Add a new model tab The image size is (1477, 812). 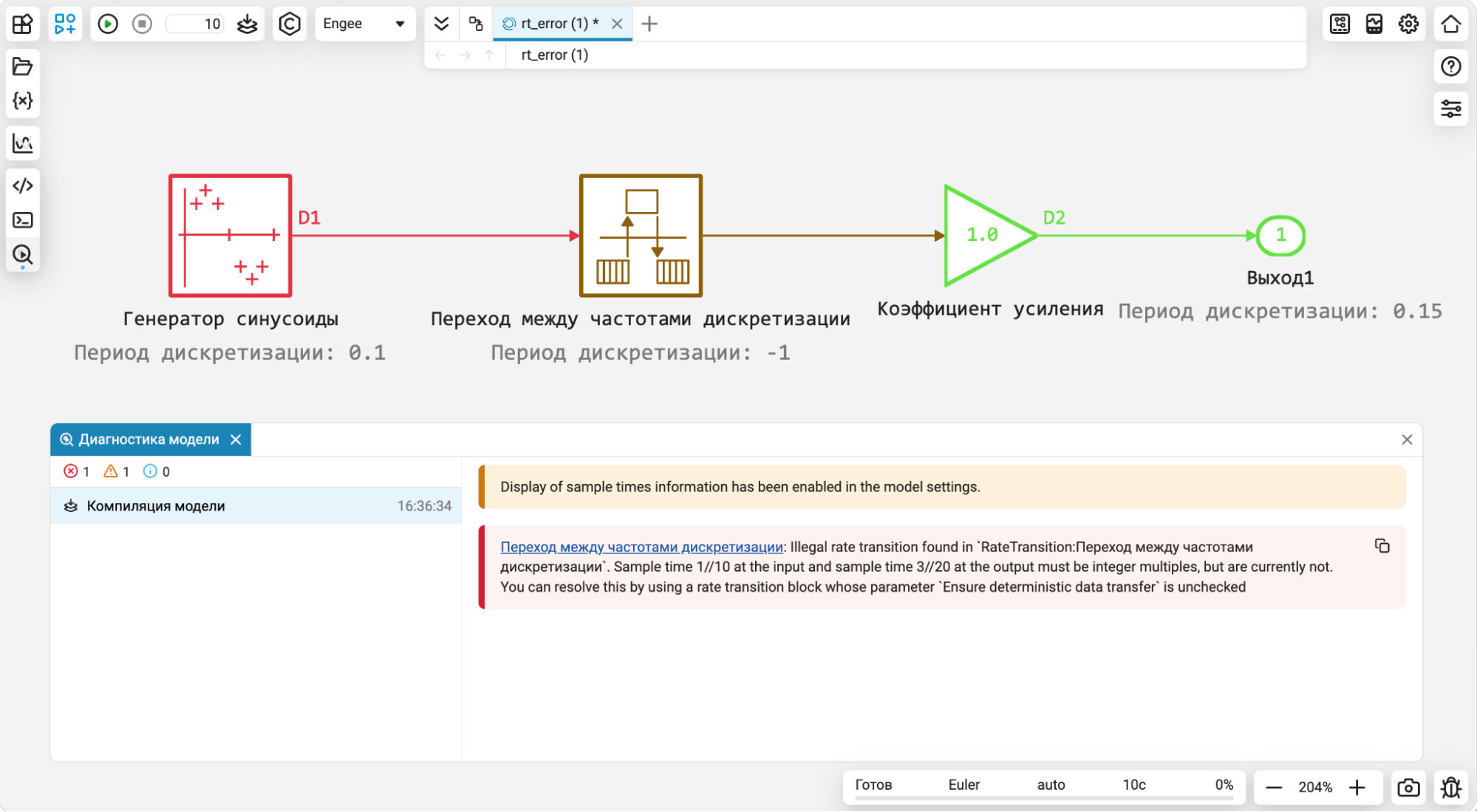[649, 24]
